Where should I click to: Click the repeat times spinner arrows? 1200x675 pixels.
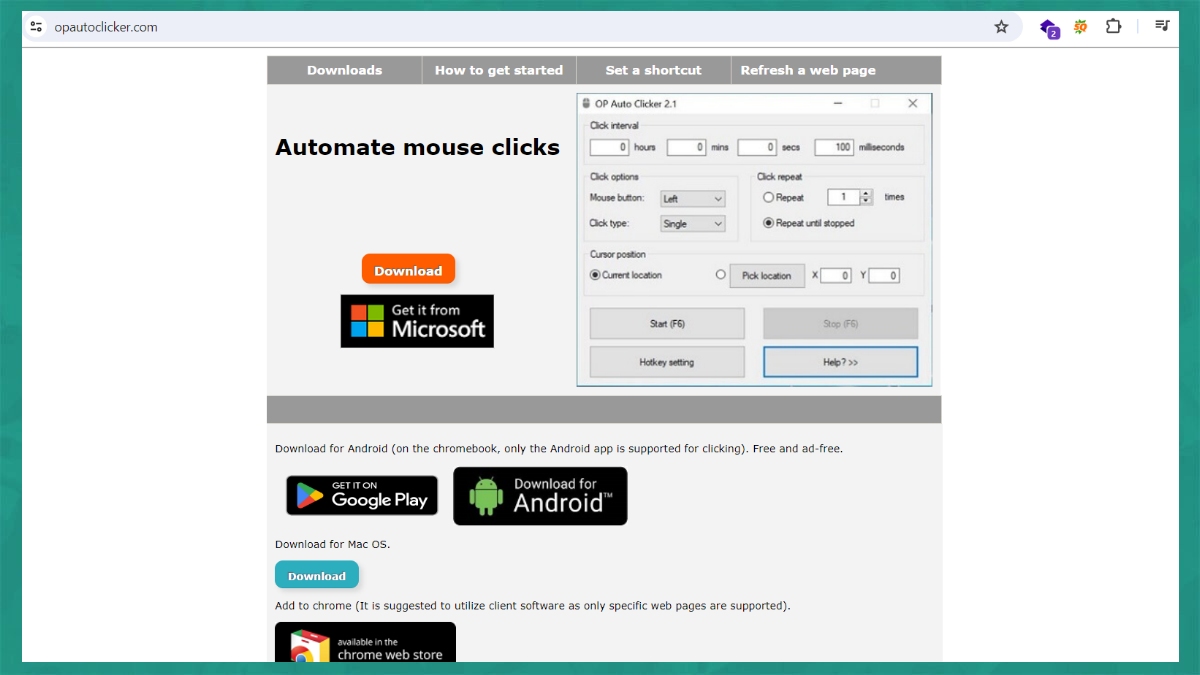pyautogui.click(x=866, y=198)
